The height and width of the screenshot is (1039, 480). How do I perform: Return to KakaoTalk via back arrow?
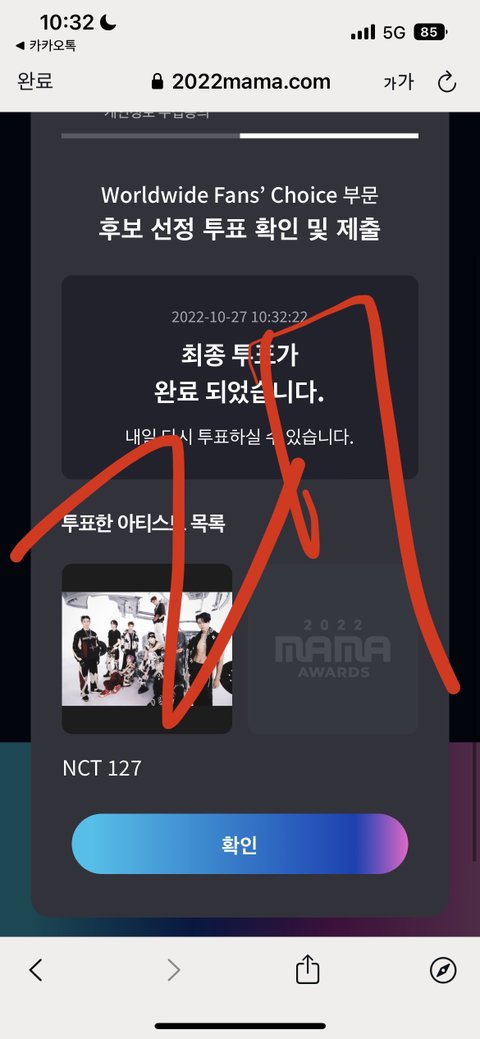[46, 46]
